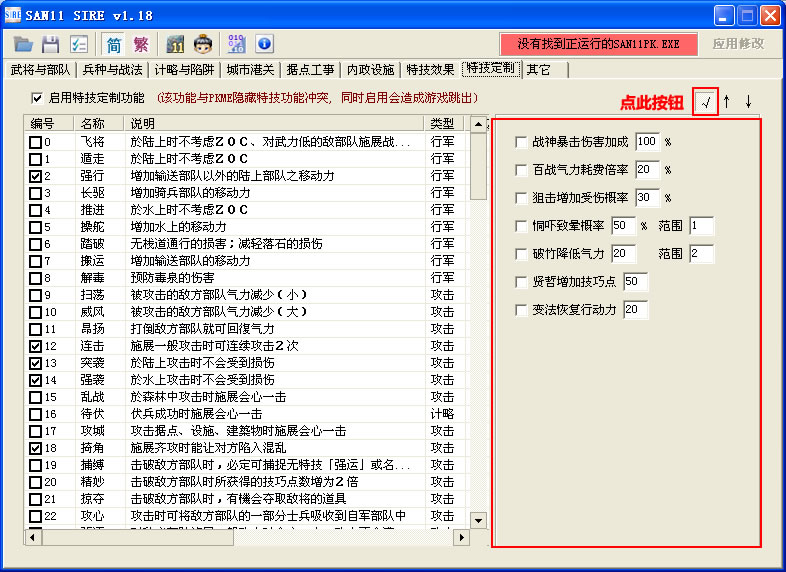Click the up arrow next to checkmark button
Viewport: 786px width, 572px height.
coord(727,102)
